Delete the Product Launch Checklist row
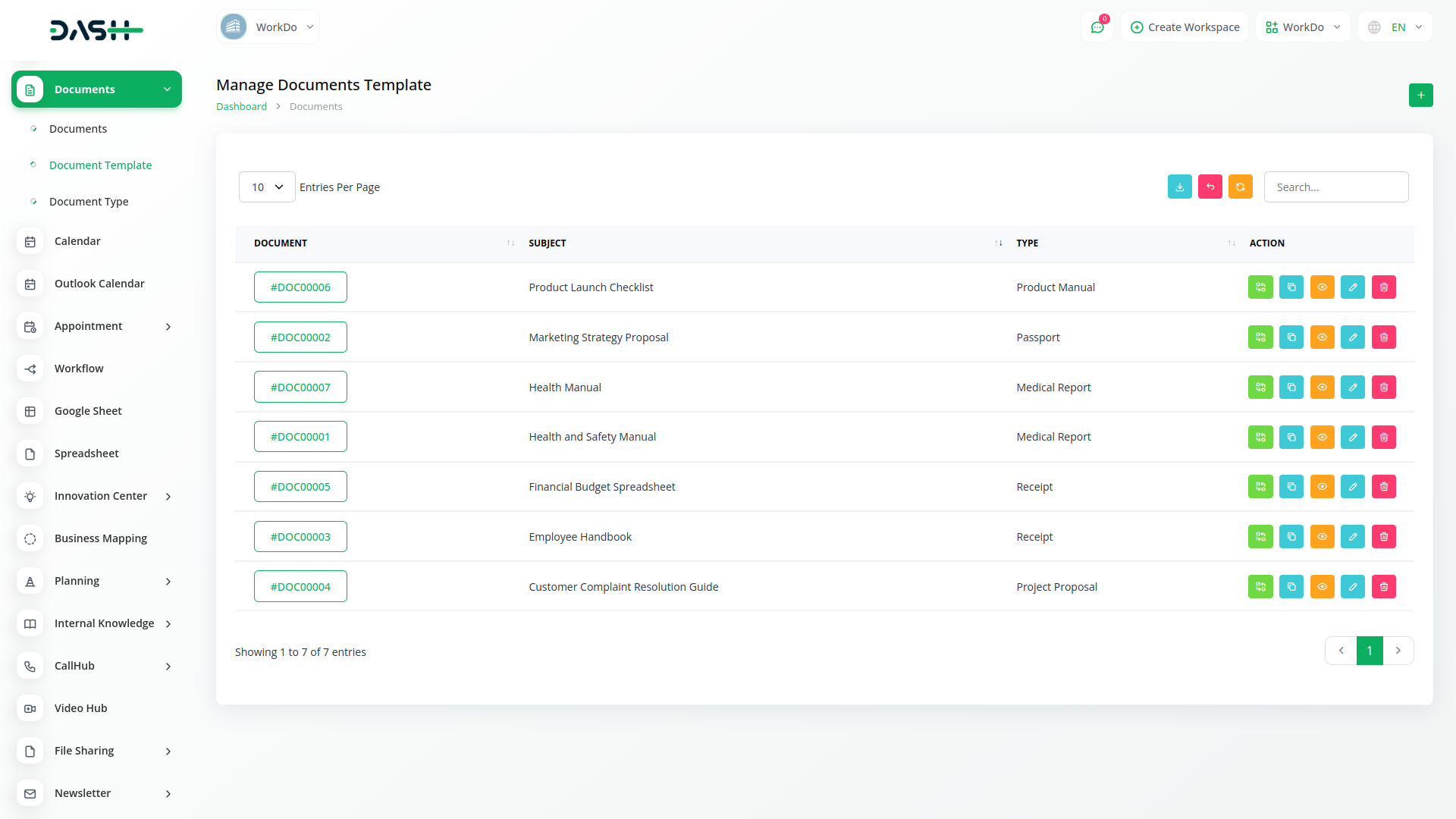The width and height of the screenshot is (1456, 819). click(1383, 287)
